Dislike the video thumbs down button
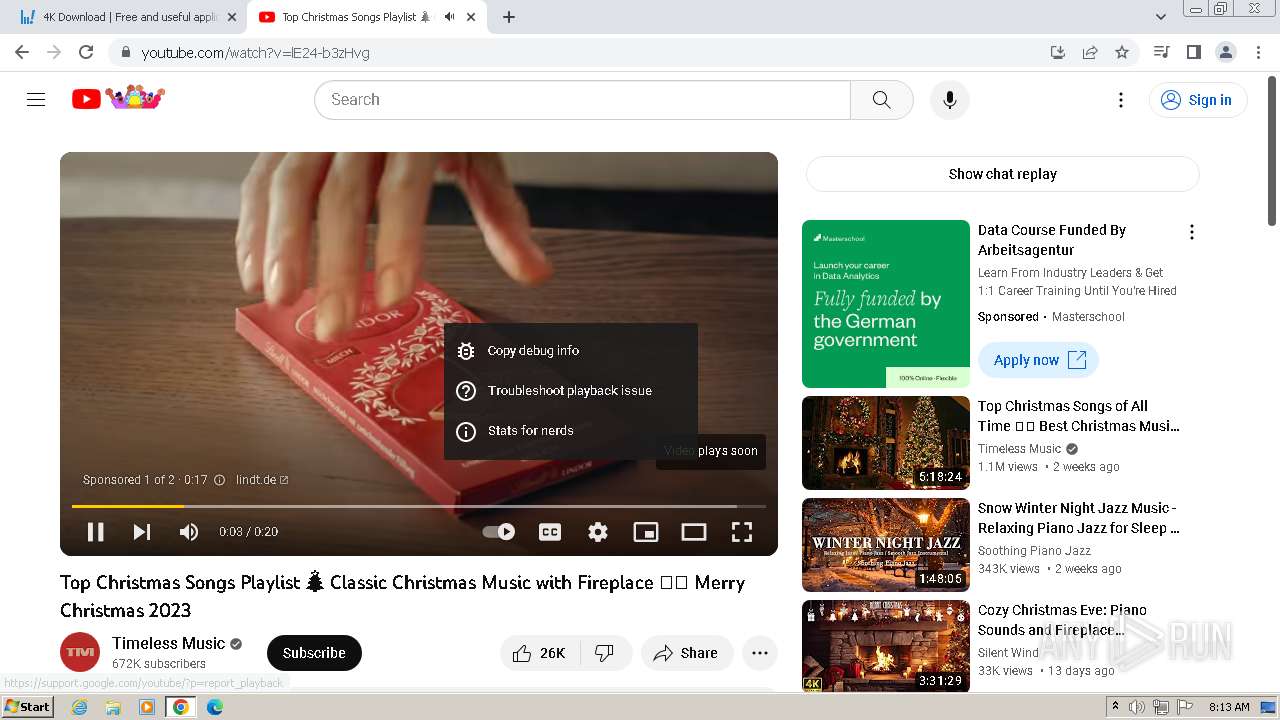Image resolution: width=1280 pixels, height=720 pixels. (x=606, y=653)
